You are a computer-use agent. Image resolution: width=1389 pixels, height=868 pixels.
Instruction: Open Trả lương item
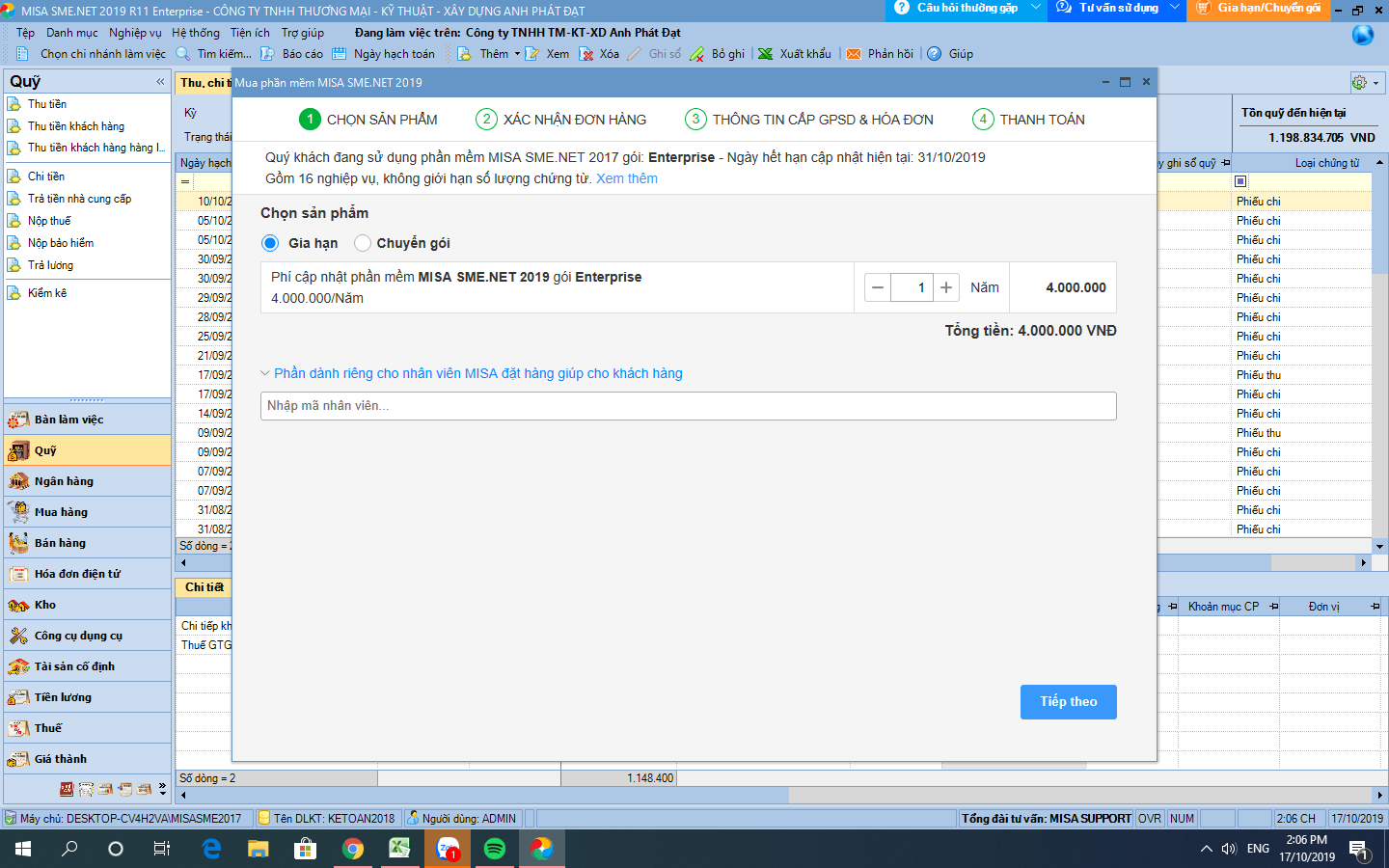(x=50, y=265)
